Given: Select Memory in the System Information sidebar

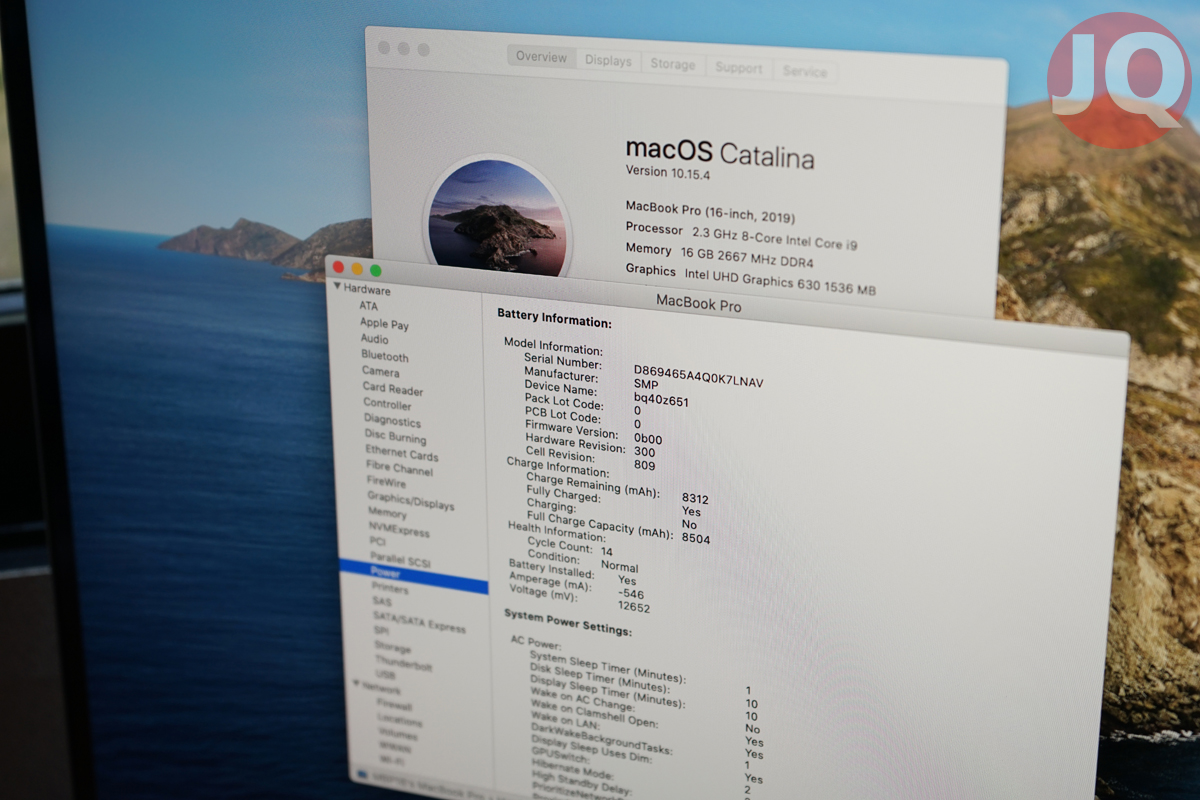Looking at the screenshot, I should coord(387,514).
